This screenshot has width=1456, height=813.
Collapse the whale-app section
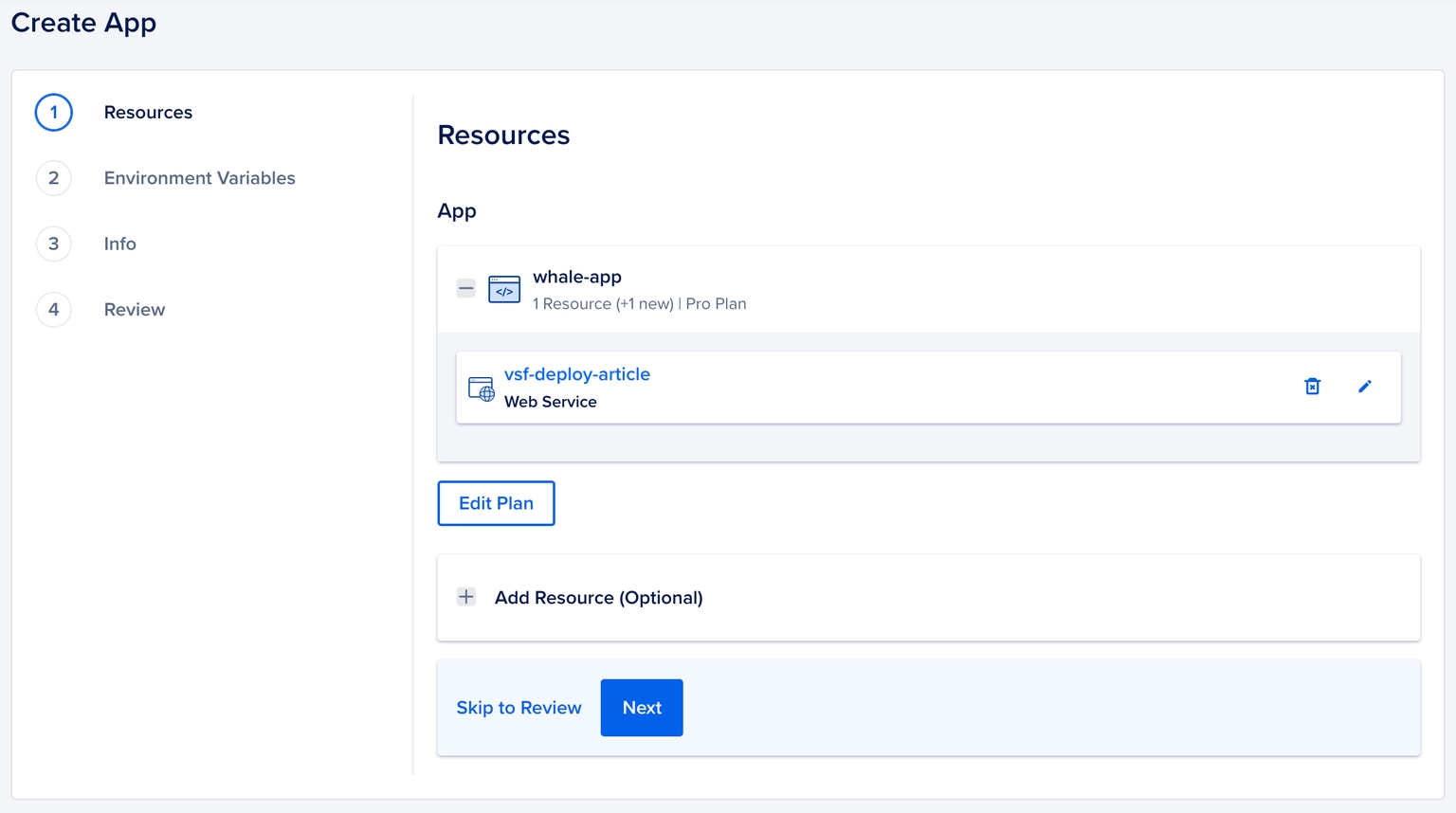[466, 288]
